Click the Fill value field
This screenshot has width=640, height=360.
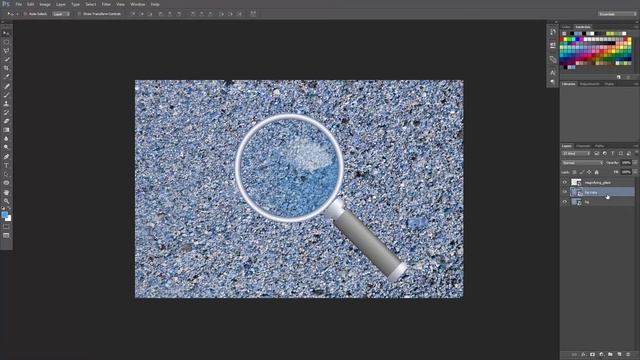(x=626, y=172)
